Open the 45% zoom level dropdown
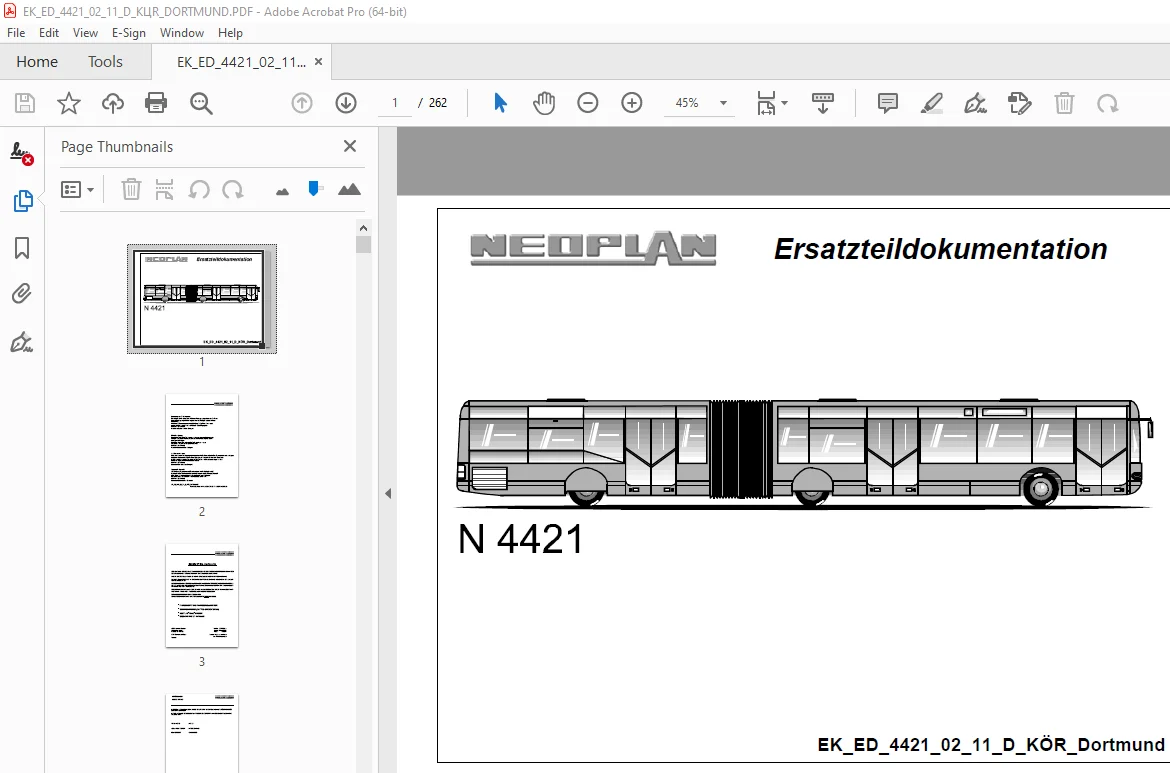Screen dimensions: 1170x773 [x=723, y=103]
